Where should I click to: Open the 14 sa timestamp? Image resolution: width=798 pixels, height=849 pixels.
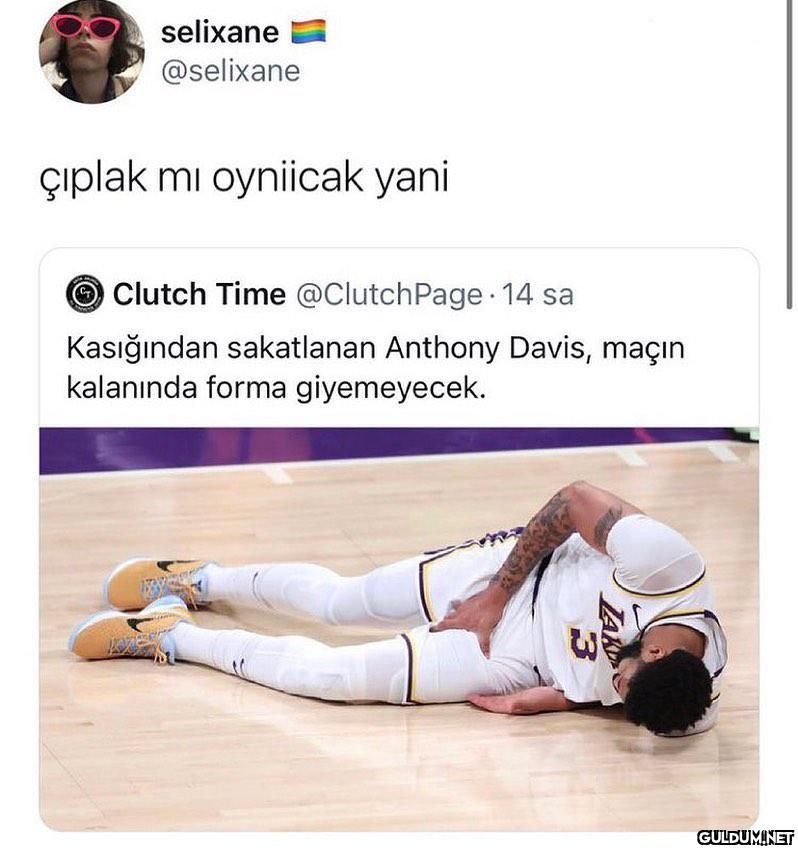pos(538,295)
